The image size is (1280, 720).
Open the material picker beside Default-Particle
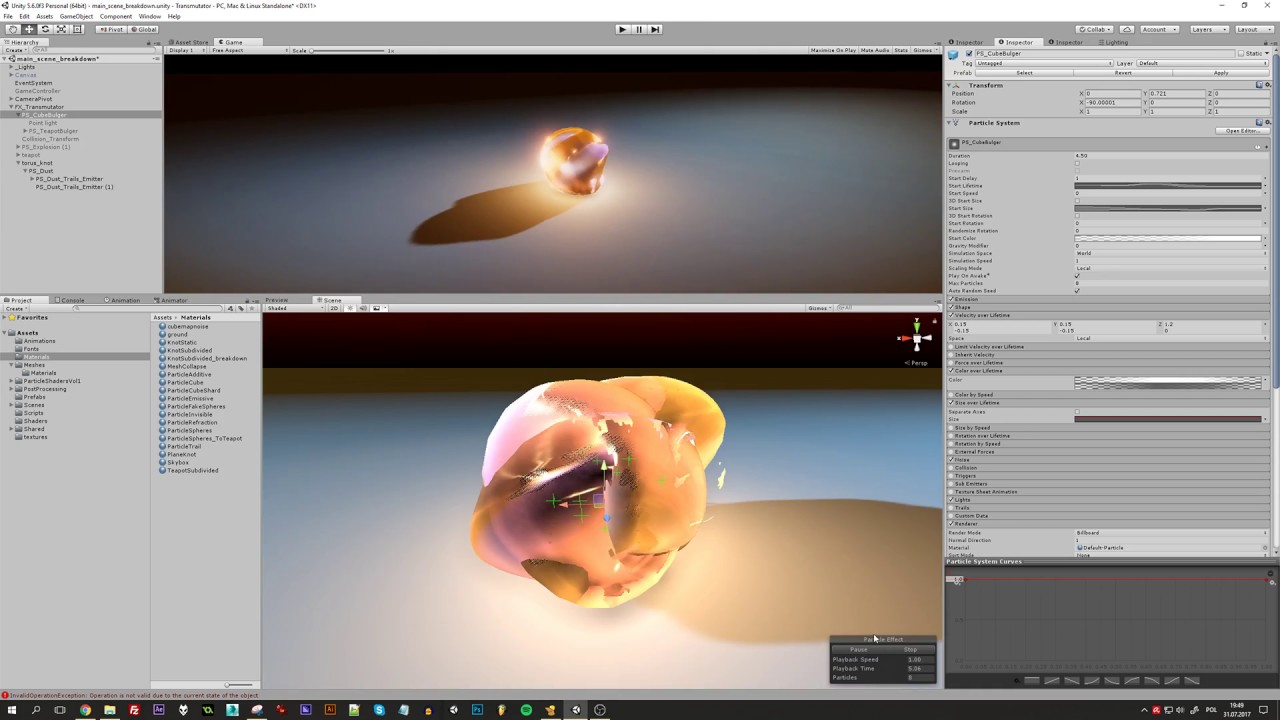click(1265, 548)
